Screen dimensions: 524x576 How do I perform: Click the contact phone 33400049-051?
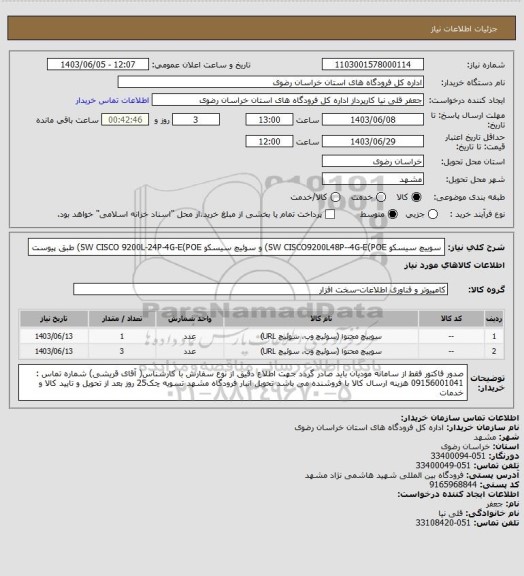pyautogui.click(x=443, y=466)
